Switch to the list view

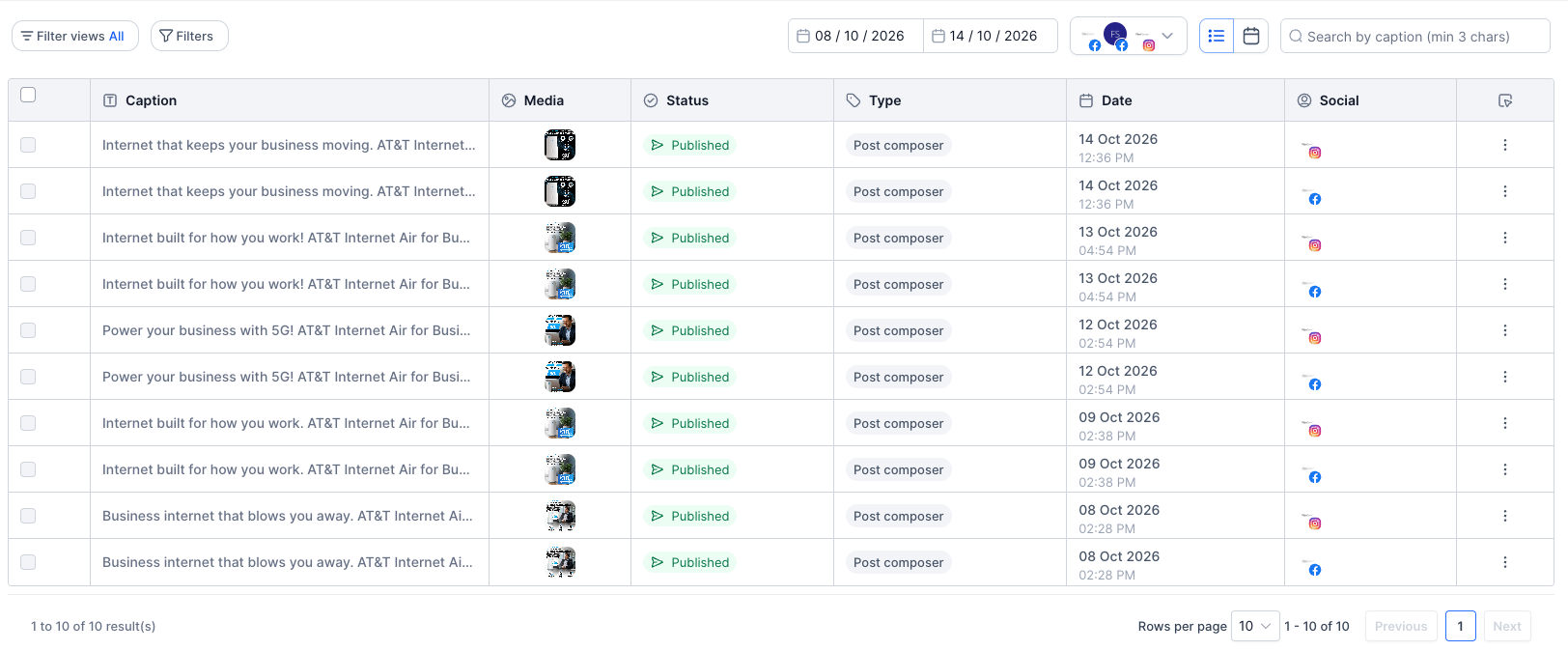pyautogui.click(x=1217, y=36)
